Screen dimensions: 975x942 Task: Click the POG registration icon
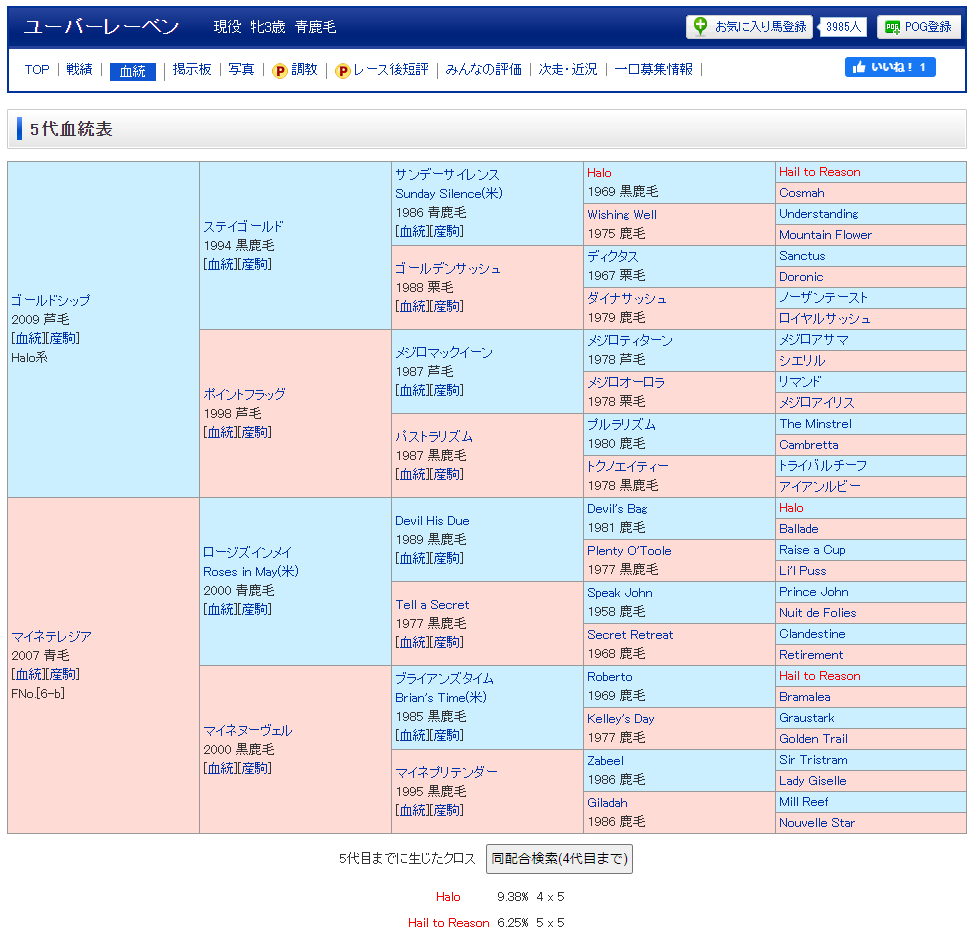point(892,27)
